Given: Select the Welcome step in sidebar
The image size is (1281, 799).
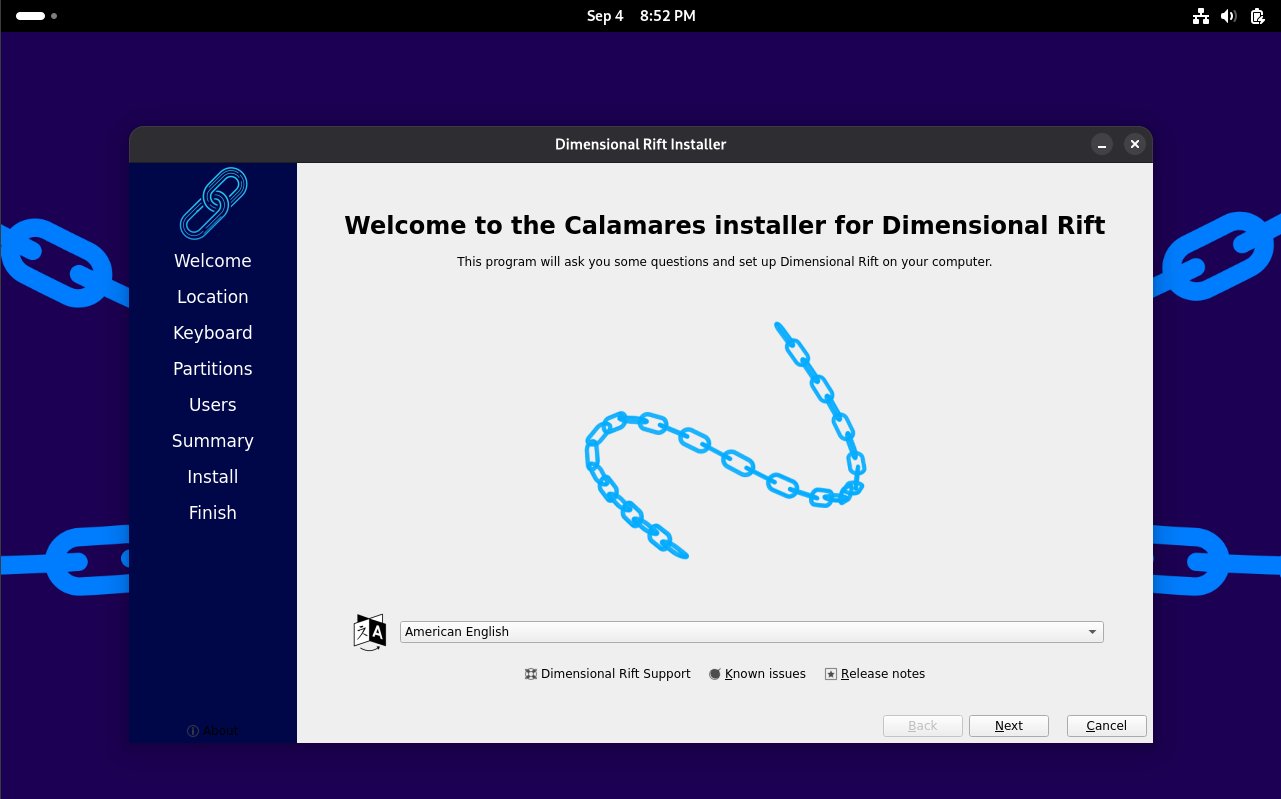Looking at the screenshot, I should [213, 261].
